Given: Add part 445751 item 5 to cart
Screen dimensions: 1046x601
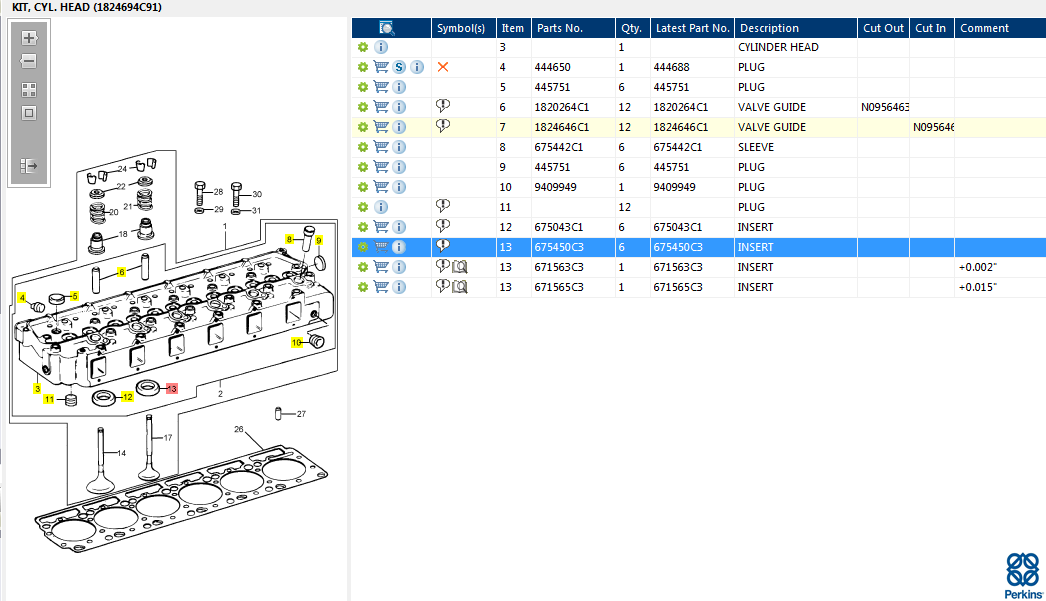Looking at the screenshot, I should point(381,87).
